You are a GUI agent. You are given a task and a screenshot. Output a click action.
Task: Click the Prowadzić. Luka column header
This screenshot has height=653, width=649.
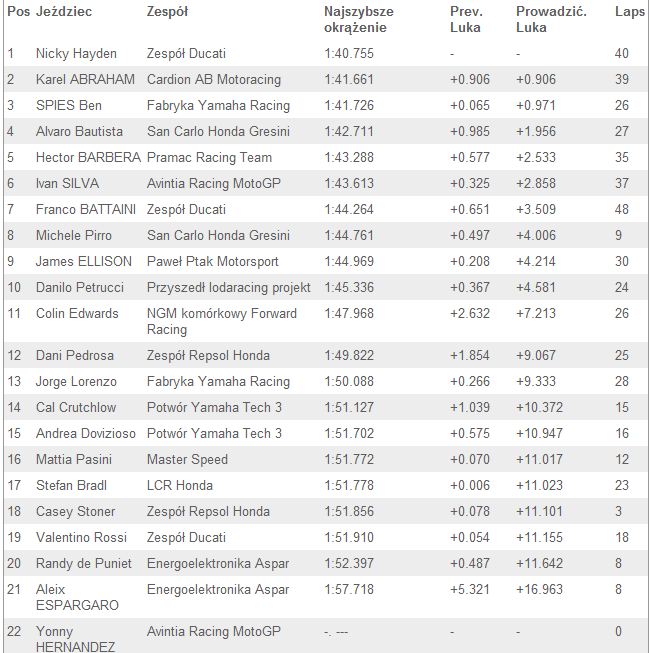(551, 19)
